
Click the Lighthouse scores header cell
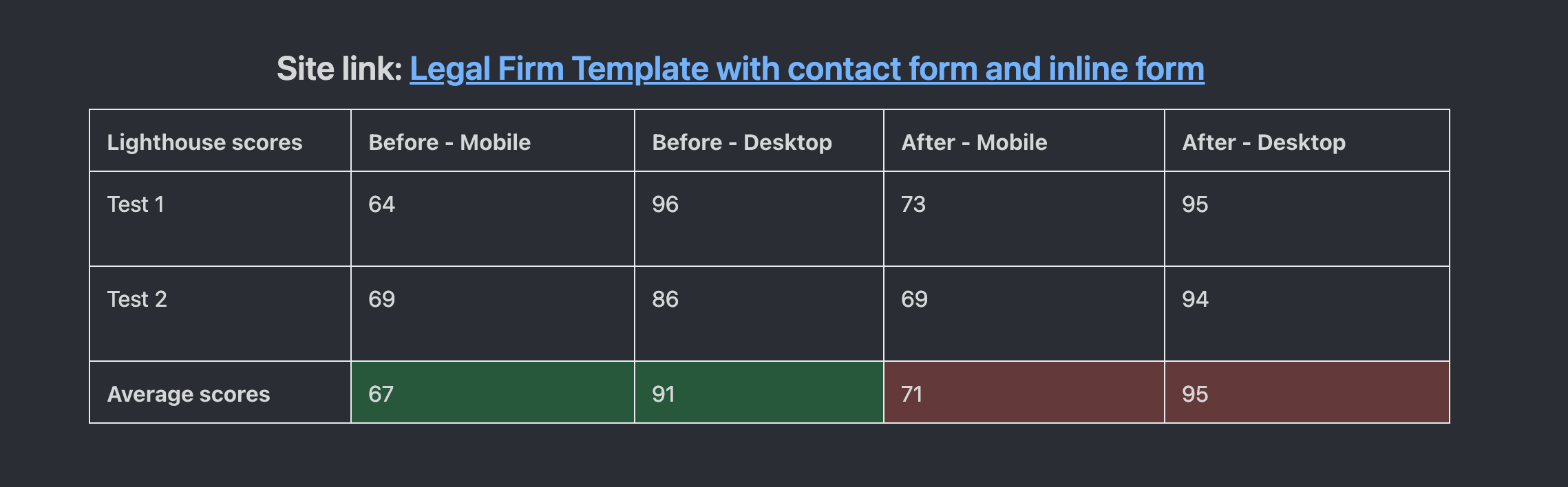tap(220, 140)
